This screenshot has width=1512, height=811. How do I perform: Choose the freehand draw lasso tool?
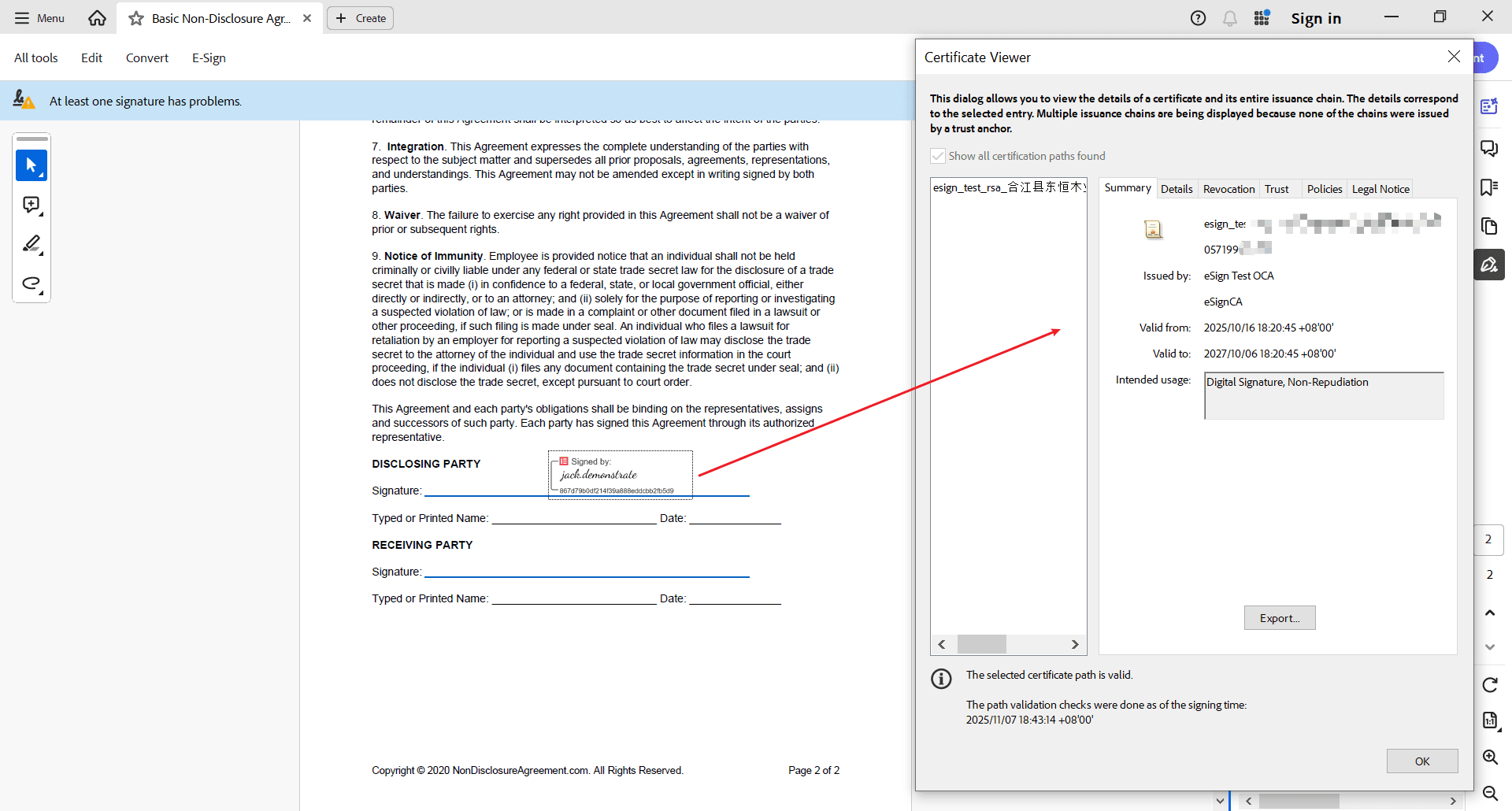click(31, 283)
